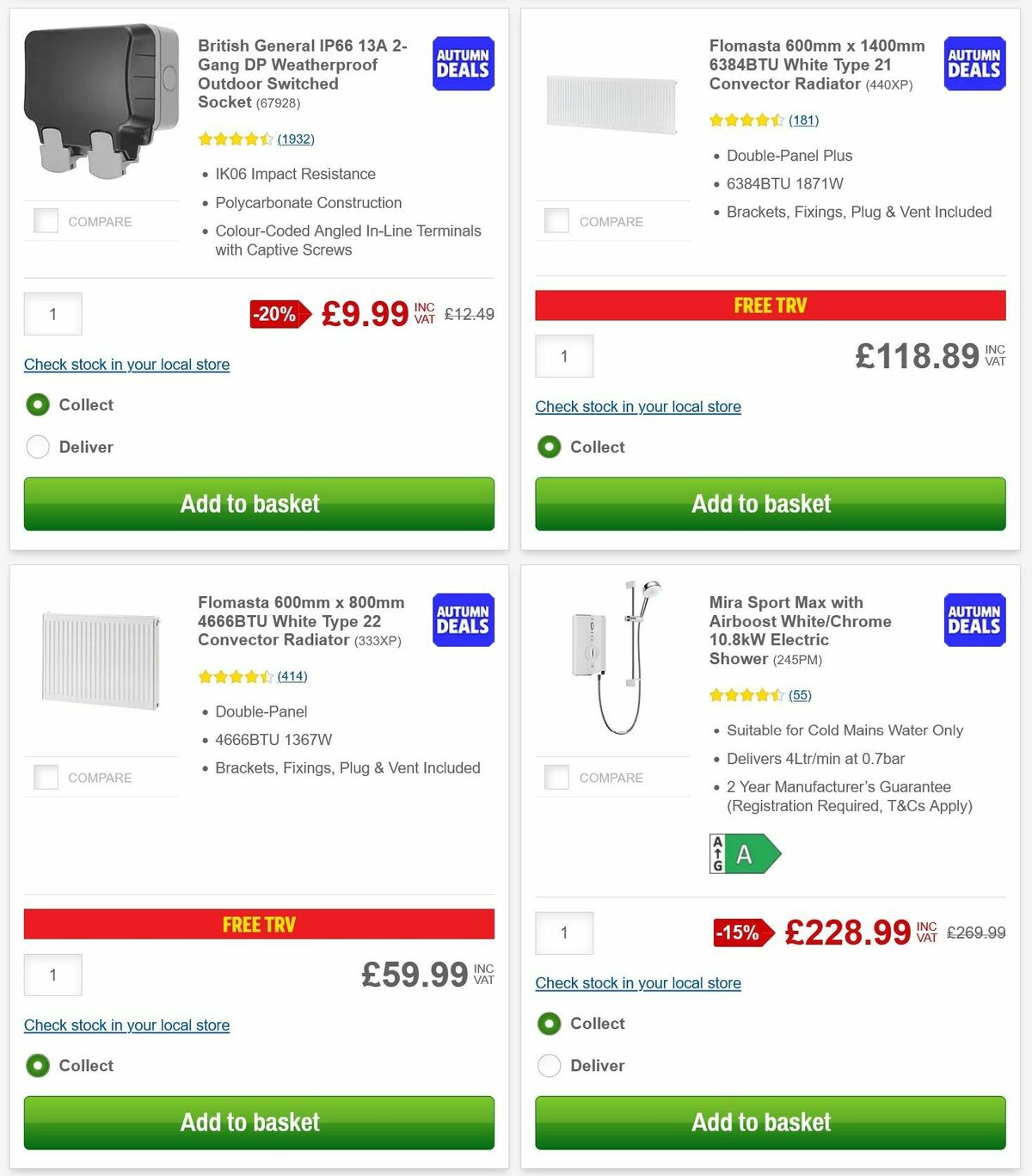Click Check stock in your local store for the Mira shower

coord(637,982)
